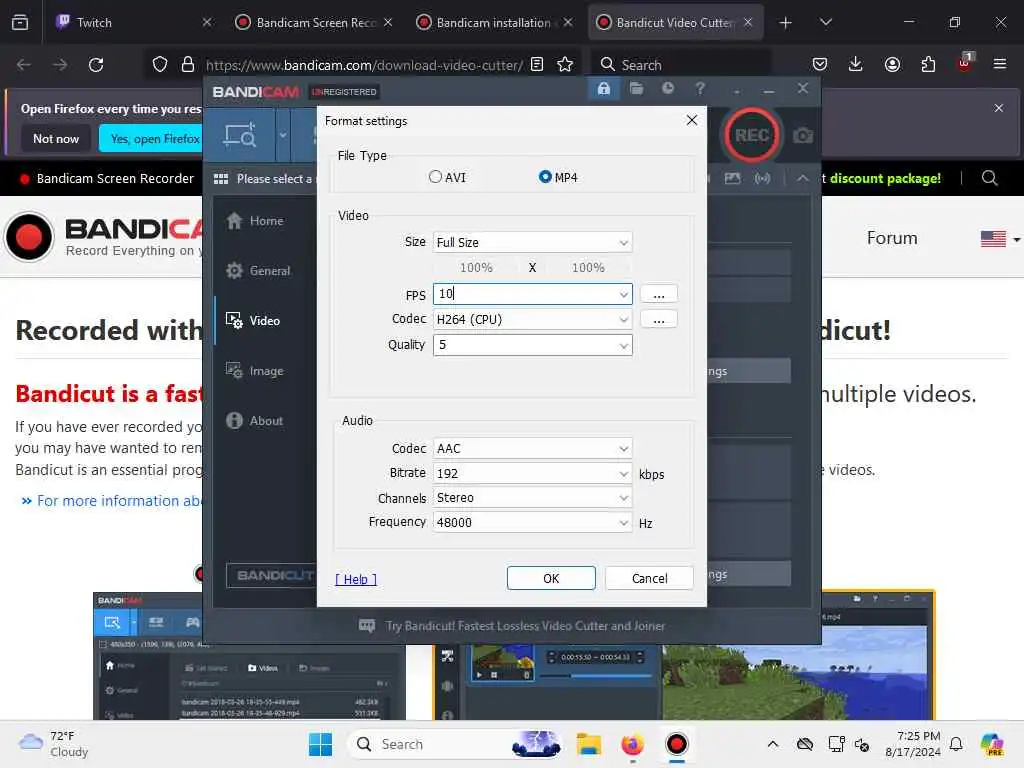Image resolution: width=1024 pixels, height=768 pixels.
Task: Click the Bandicut button in Bandicam
Action: point(272,575)
